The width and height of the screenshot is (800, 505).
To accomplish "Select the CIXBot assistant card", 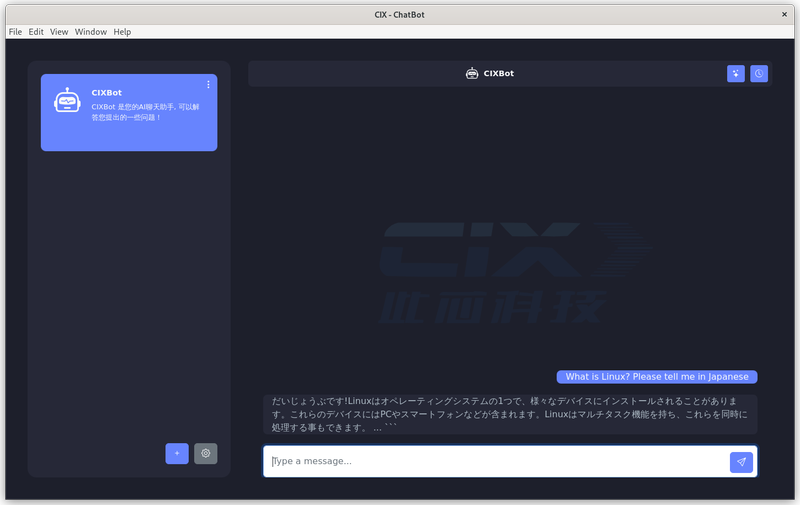I will coord(129,112).
